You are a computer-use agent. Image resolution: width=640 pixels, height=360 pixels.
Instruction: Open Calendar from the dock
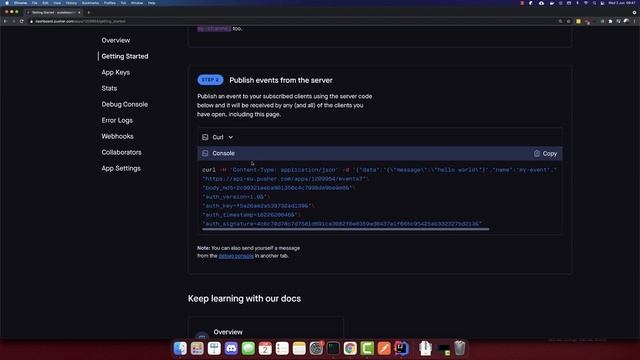coord(265,348)
